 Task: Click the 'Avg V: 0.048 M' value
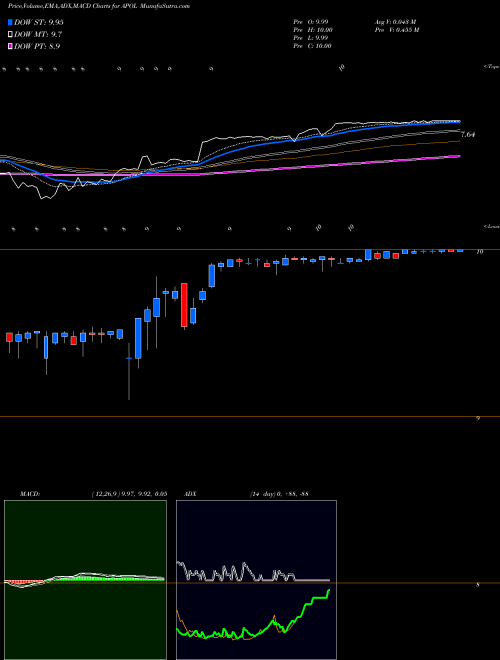tap(395, 21)
